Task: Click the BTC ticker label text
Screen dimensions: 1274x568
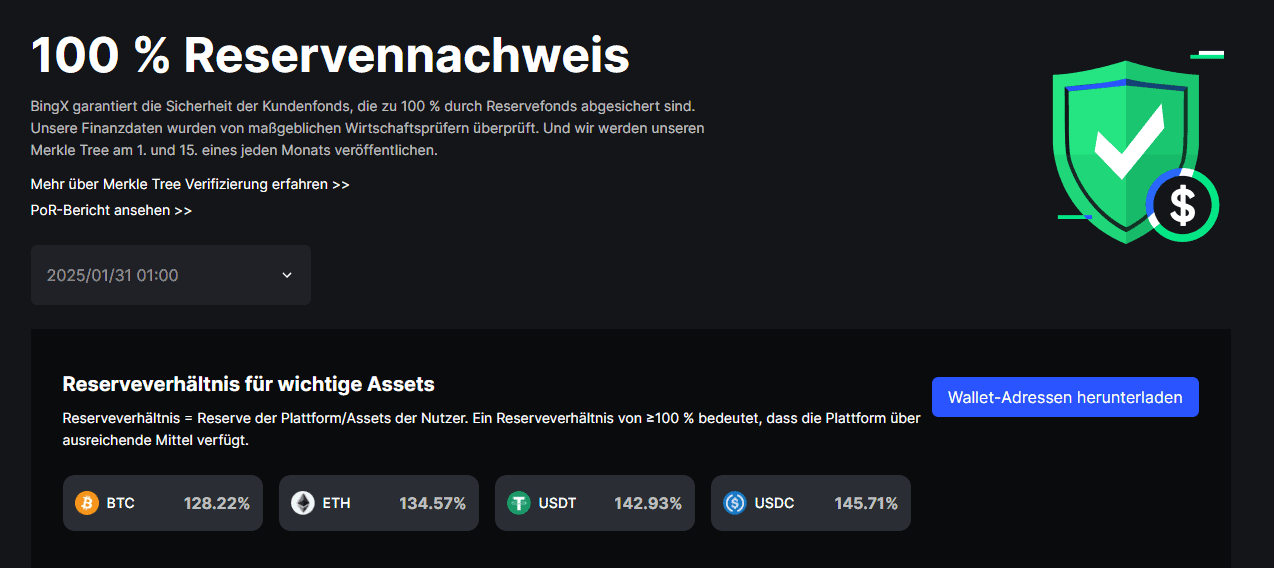Action: 120,503
